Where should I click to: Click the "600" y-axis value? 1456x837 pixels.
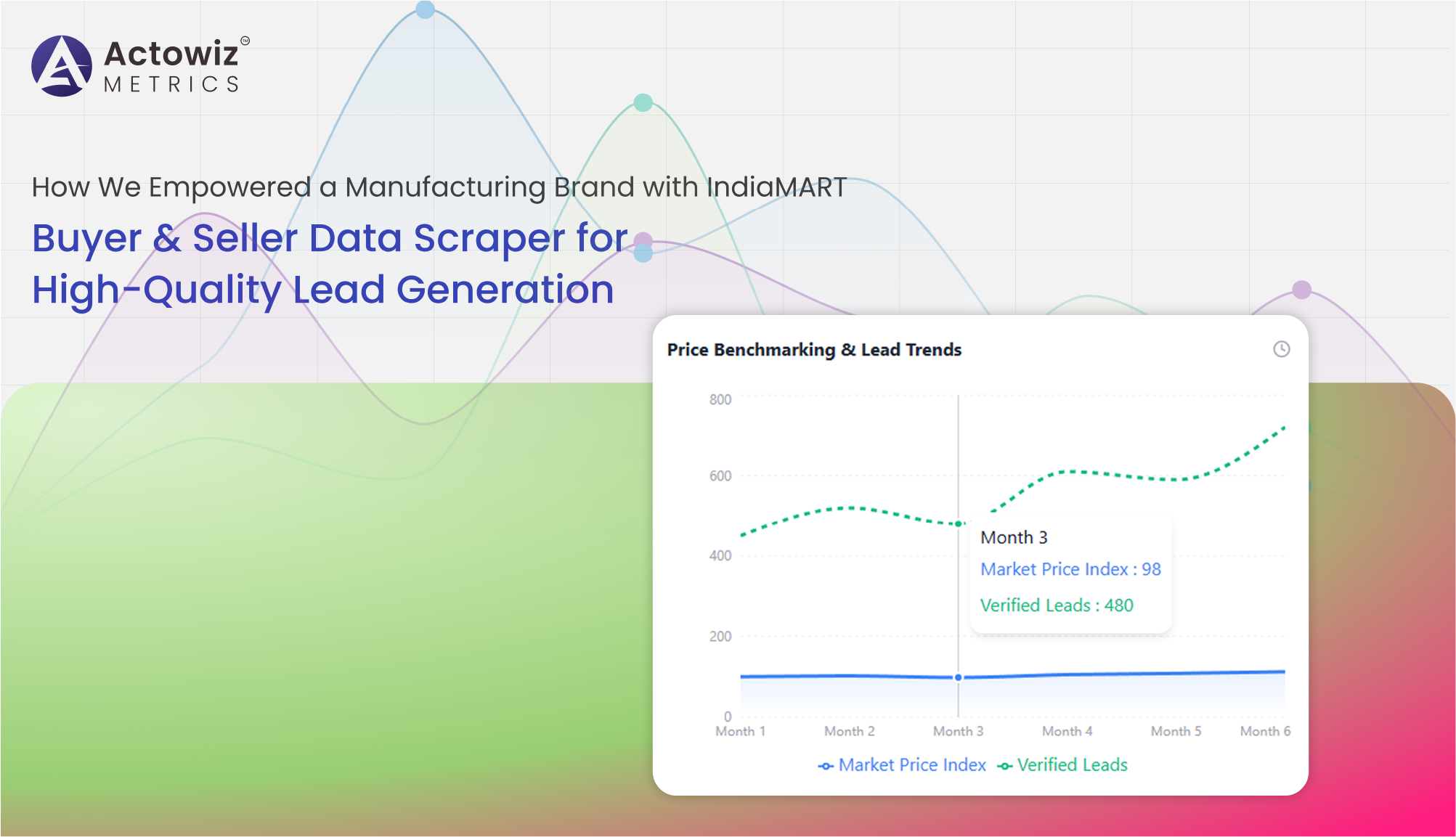click(720, 476)
